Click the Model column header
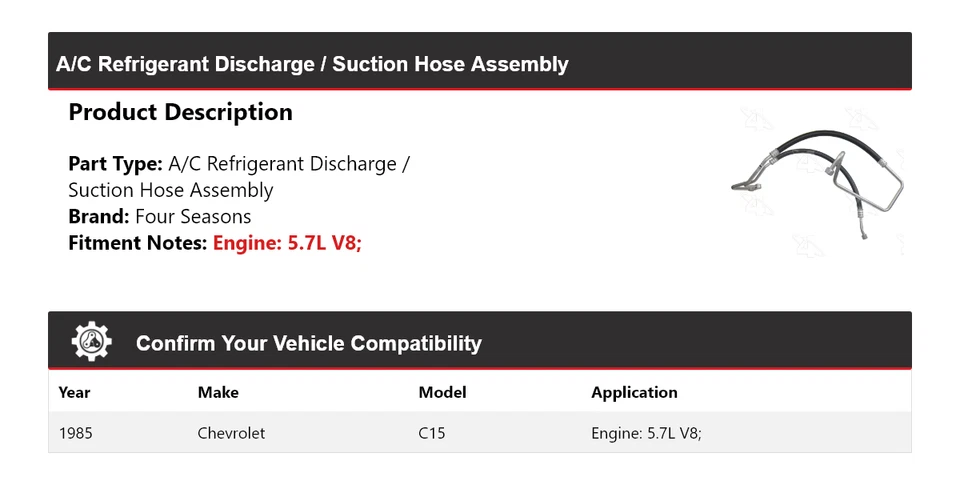This screenshot has height=485, width=960. coord(442,393)
